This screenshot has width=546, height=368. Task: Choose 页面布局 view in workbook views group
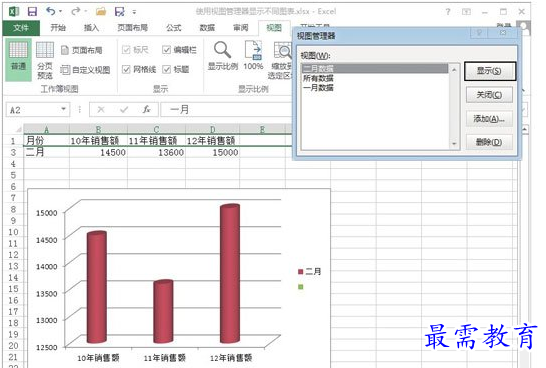click(x=82, y=50)
